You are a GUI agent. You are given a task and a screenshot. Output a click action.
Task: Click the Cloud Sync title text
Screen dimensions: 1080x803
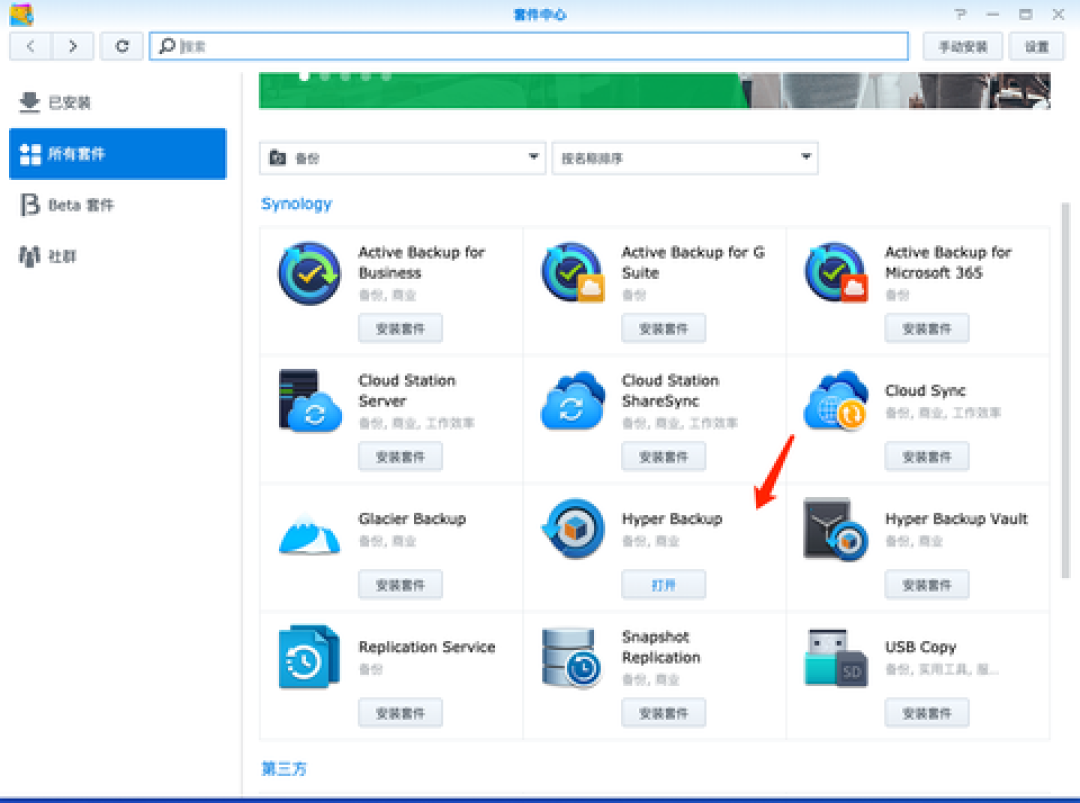click(x=925, y=390)
